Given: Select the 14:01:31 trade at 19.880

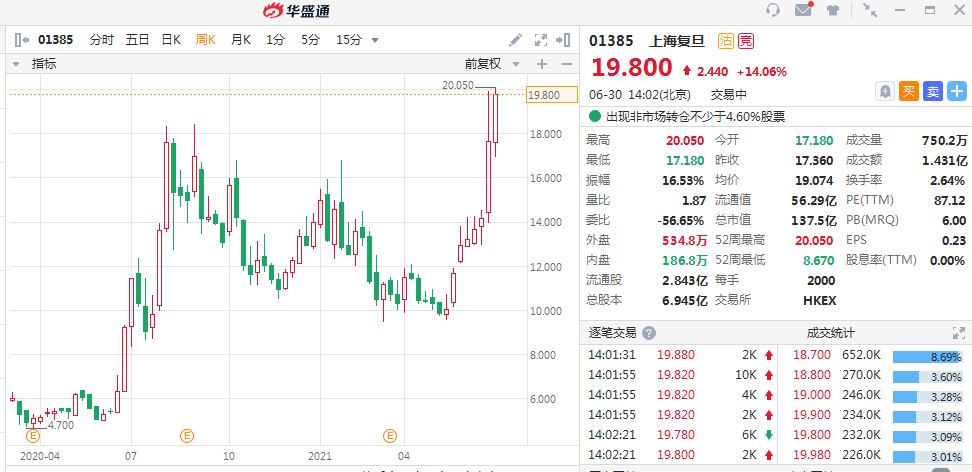Looking at the screenshot, I should pos(679,355).
